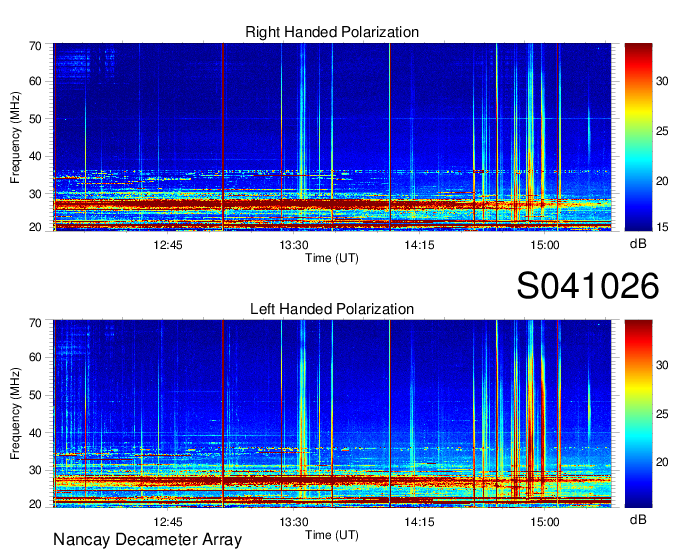Click the 50 frequency tick on top plot
The height and width of the screenshot is (552, 680).
[x=35, y=119]
